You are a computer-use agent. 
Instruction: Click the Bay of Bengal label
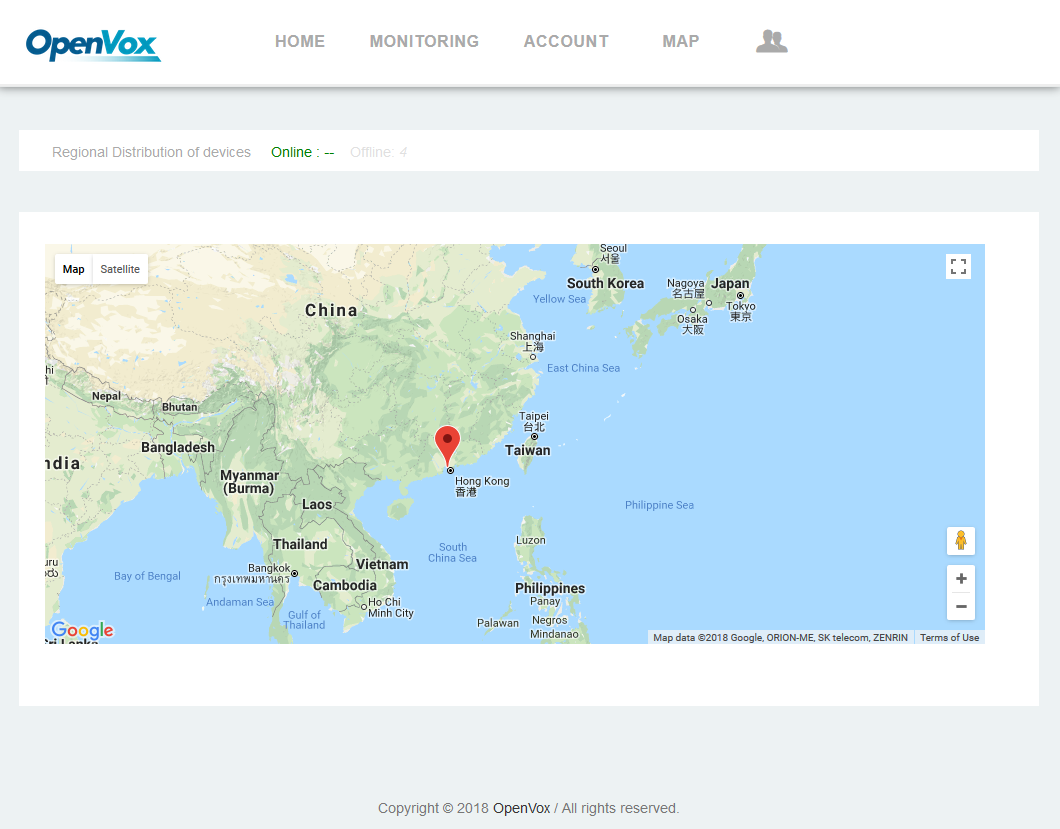[x=147, y=576]
